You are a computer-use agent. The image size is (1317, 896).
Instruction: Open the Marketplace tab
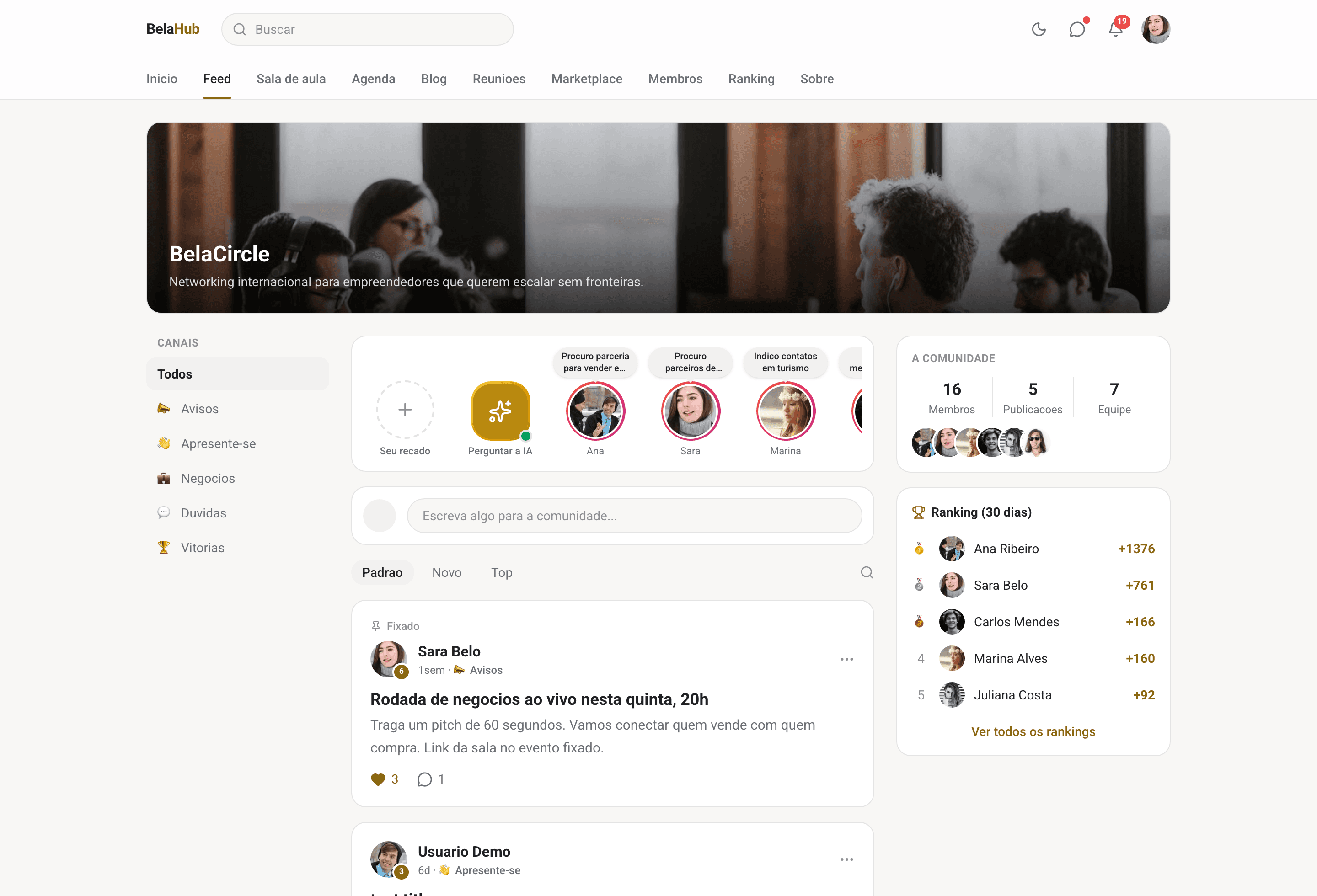coord(587,79)
